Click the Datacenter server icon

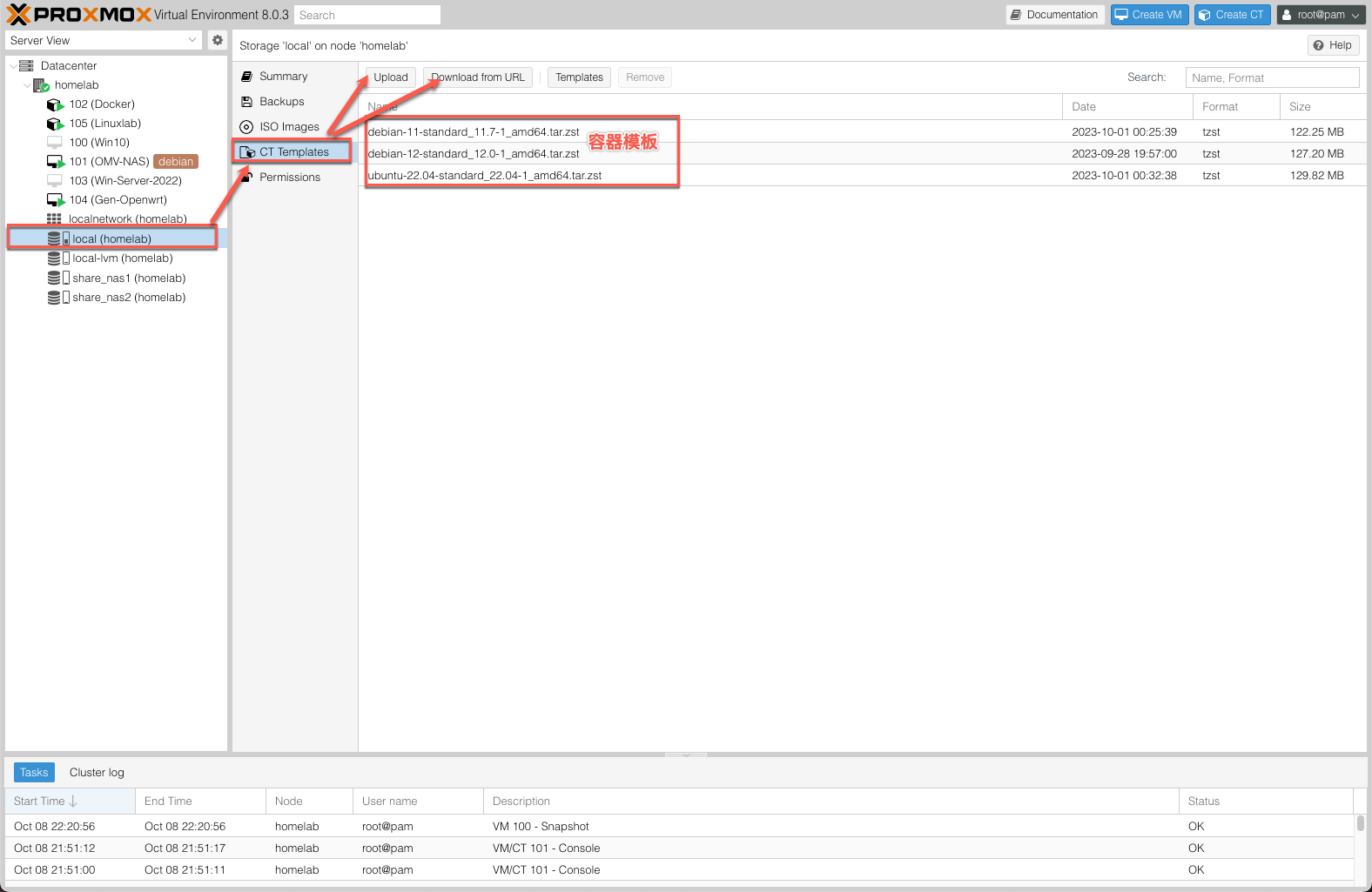tap(26, 66)
